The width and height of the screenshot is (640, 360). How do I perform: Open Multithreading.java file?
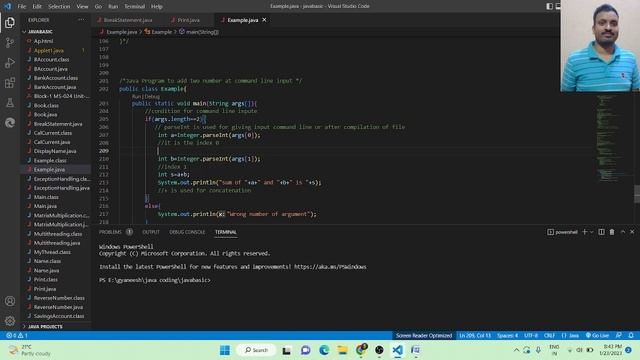coord(56,243)
